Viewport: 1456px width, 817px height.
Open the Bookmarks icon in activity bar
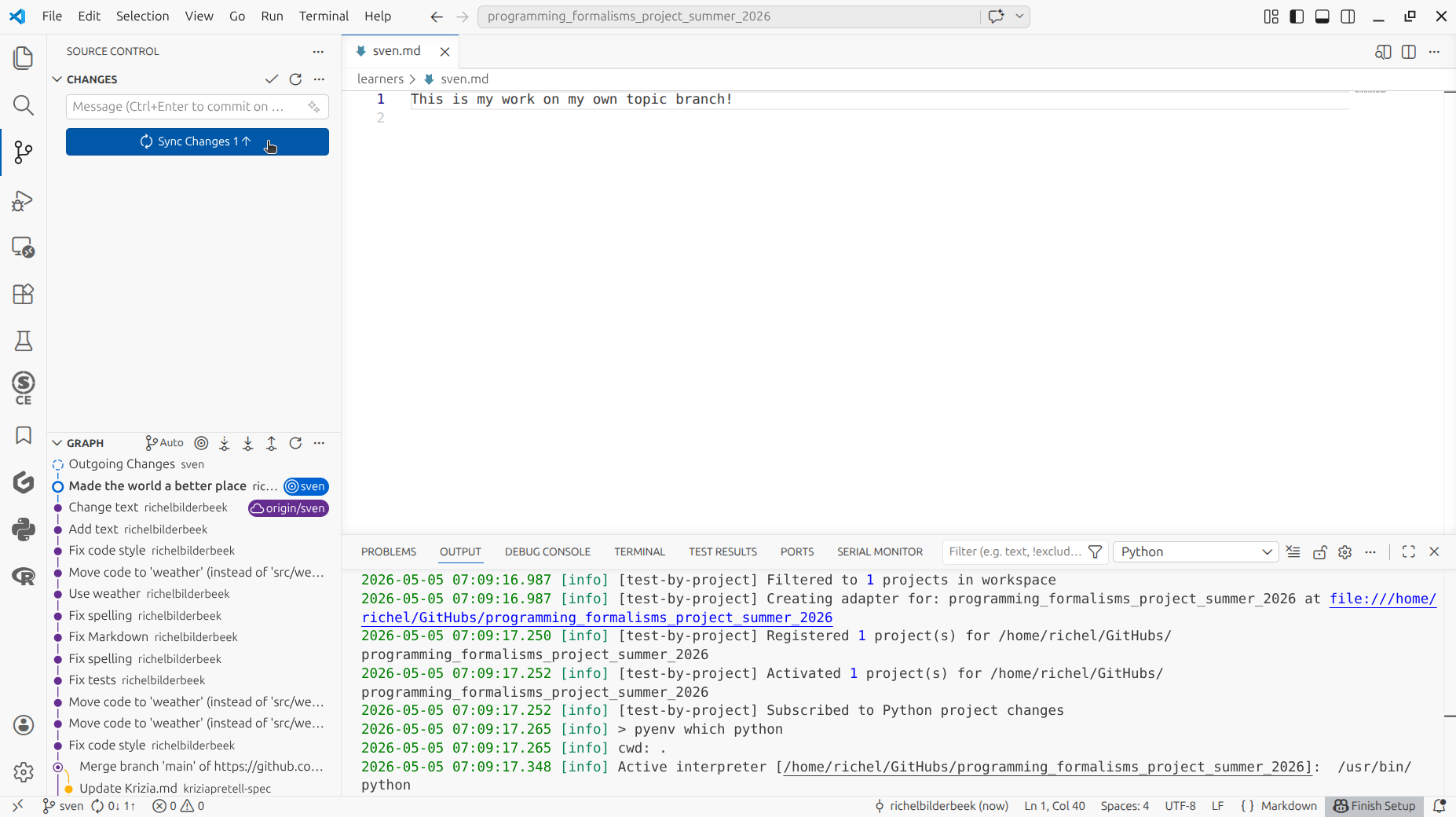click(x=24, y=435)
